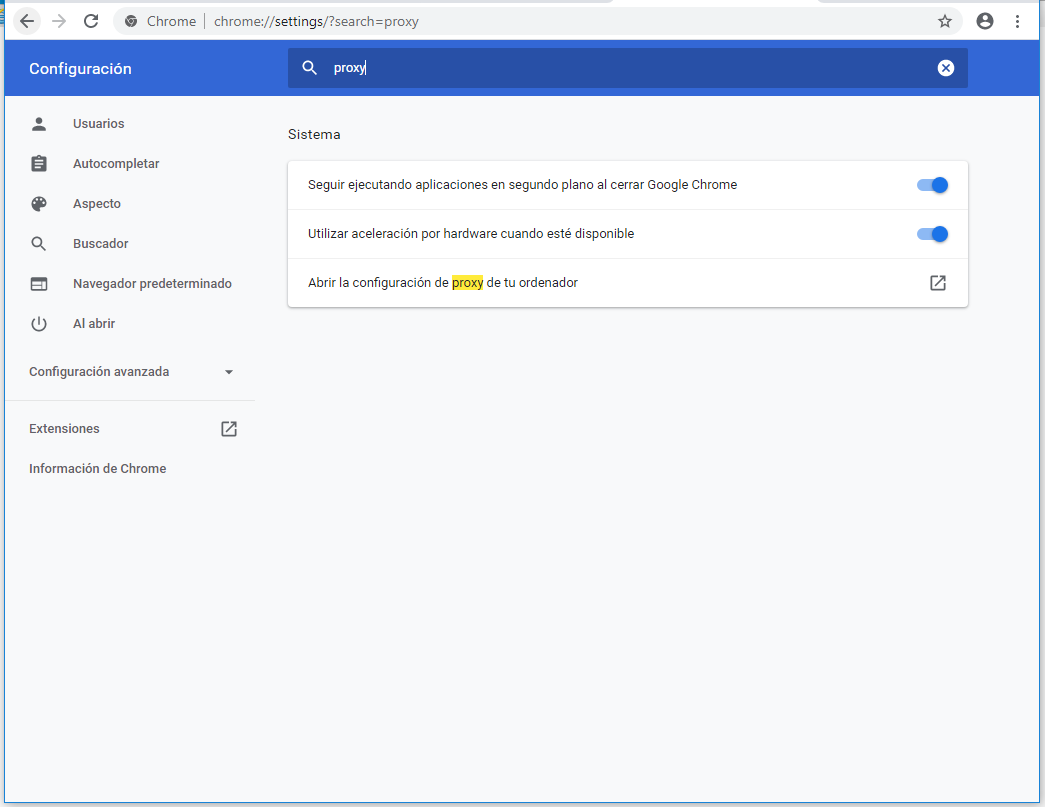
Task: Click the magnifier icon in the settings search bar
Action: [x=310, y=68]
